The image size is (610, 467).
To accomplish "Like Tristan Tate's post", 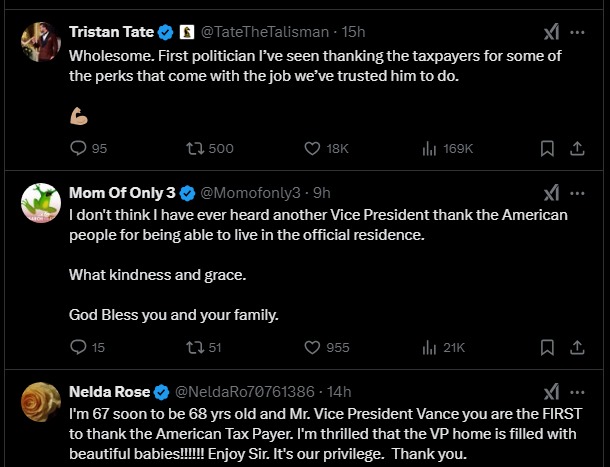I will pos(311,148).
